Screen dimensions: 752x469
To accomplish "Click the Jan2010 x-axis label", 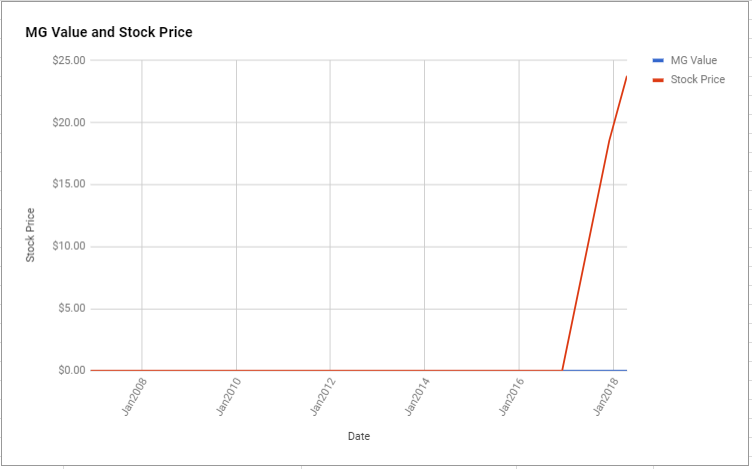I will click(228, 397).
